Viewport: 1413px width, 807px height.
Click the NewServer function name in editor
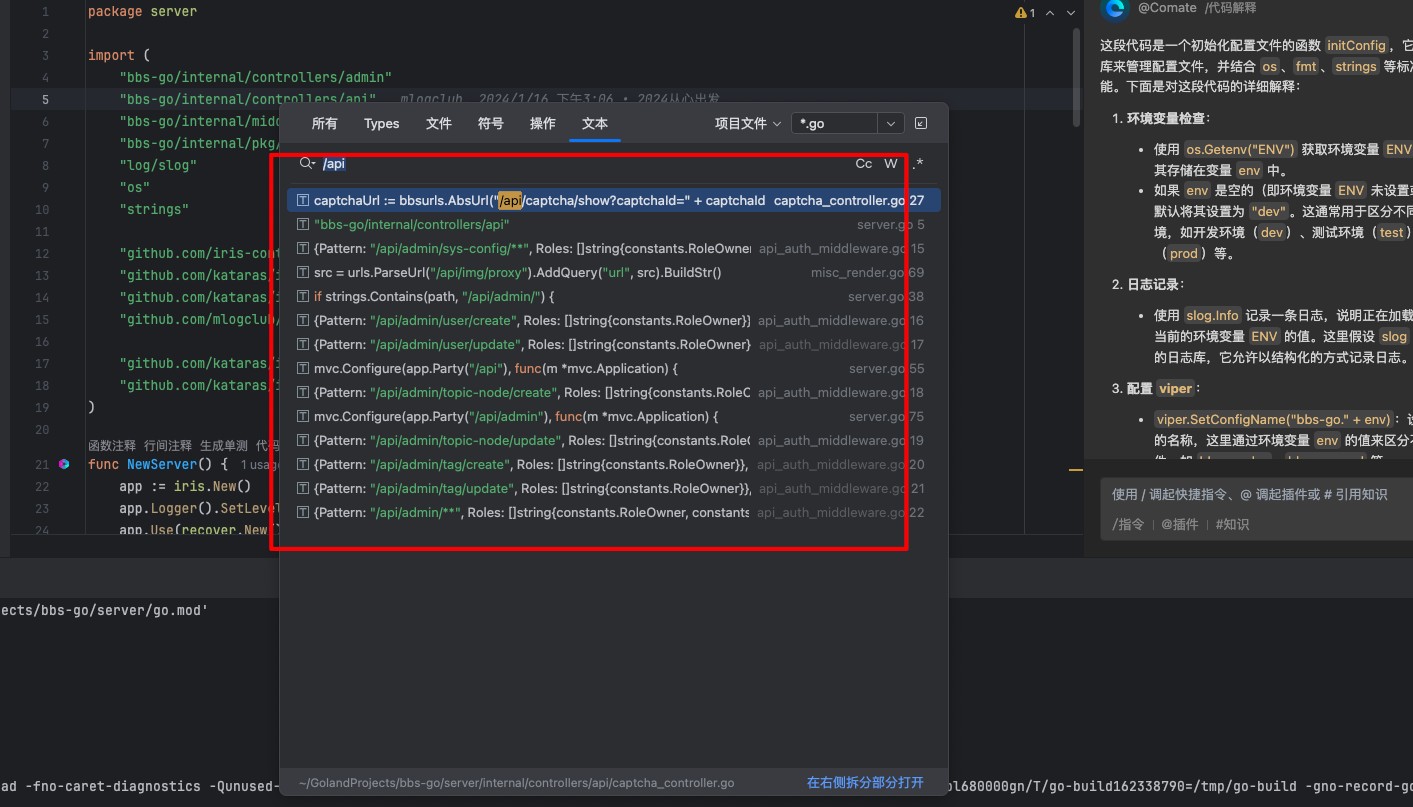(x=163, y=464)
